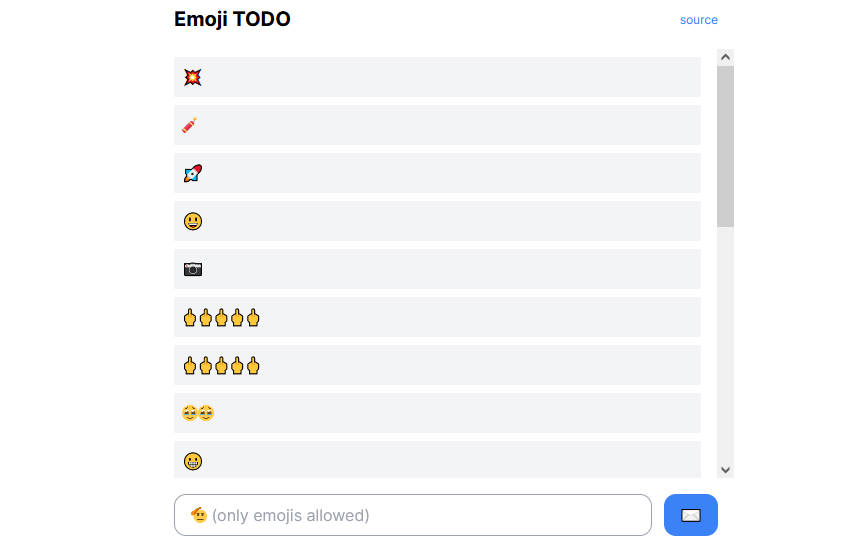Click the pair of crying-laughing faces
Screen dimensions: 863x544
198,413
